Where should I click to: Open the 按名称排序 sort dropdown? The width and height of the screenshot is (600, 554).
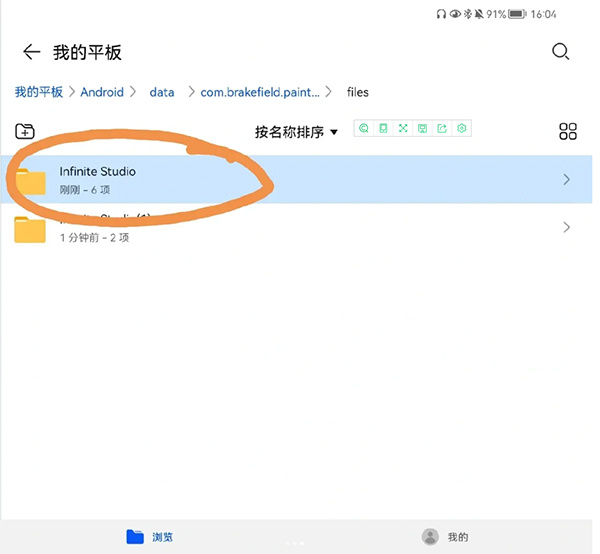pyautogui.click(x=296, y=132)
